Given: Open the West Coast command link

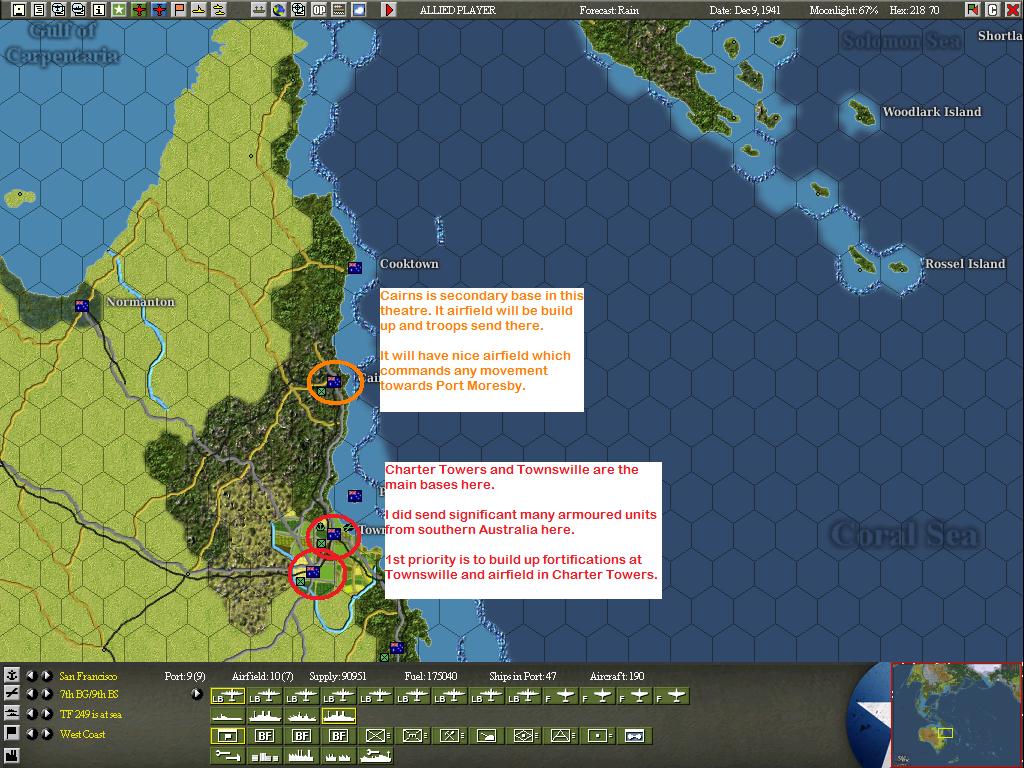Looking at the screenshot, I should (x=82, y=734).
